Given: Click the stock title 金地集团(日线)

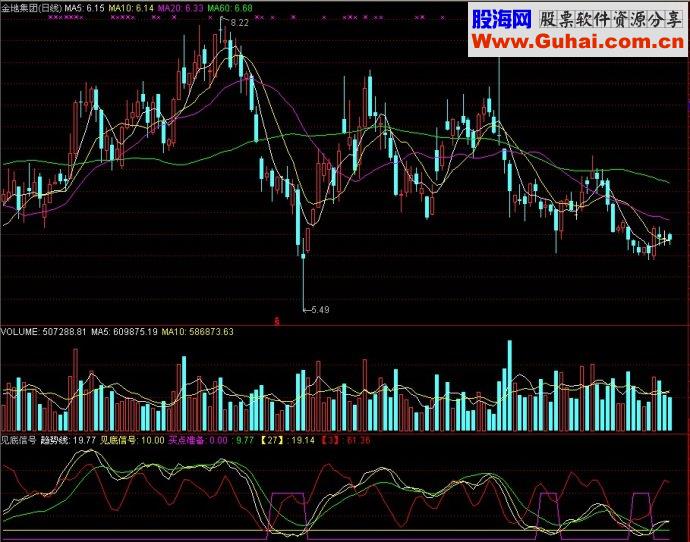Looking at the screenshot, I should point(32,8).
